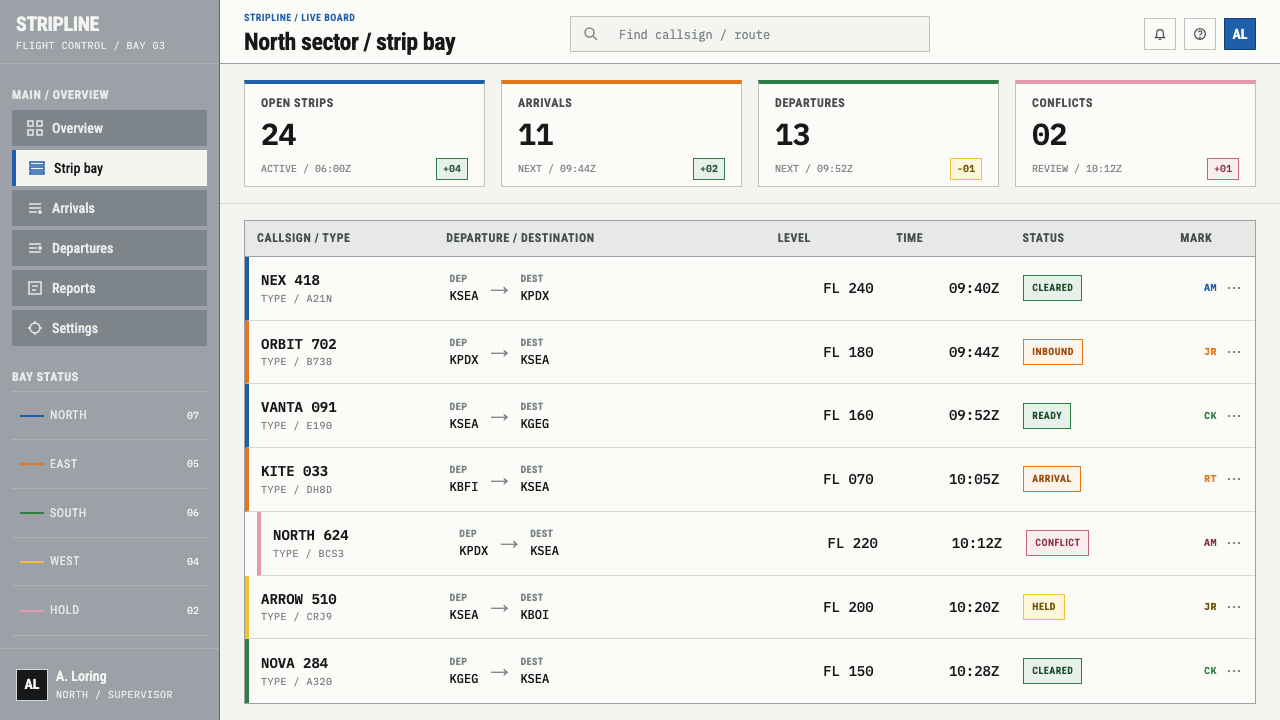The width and height of the screenshot is (1280, 720).
Task: Click A. Loring profile in sidebar footer
Action: tap(109, 685)
